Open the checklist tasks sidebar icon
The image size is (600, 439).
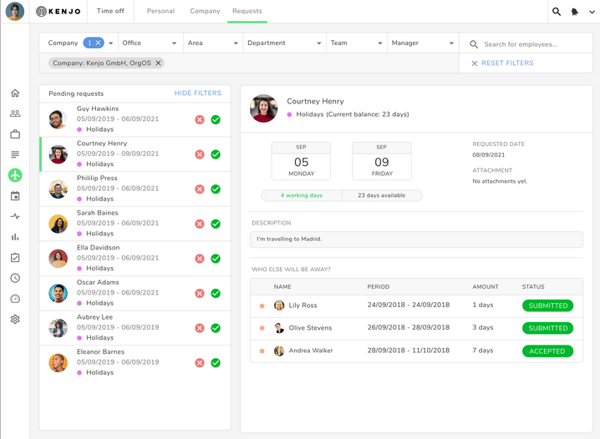(15, 258)
